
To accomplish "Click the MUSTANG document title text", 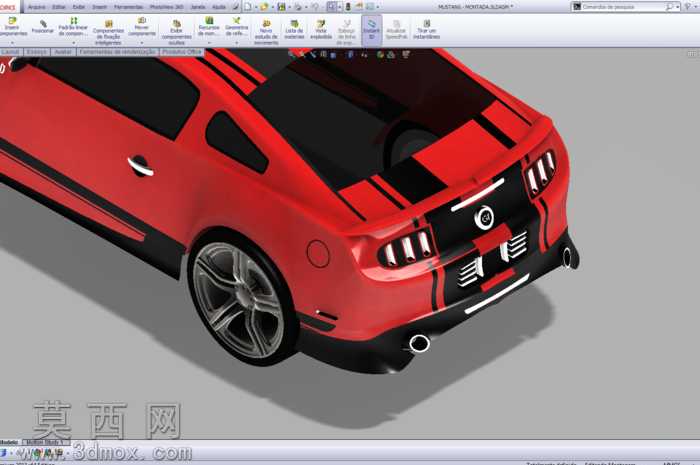I will point(474,7).
